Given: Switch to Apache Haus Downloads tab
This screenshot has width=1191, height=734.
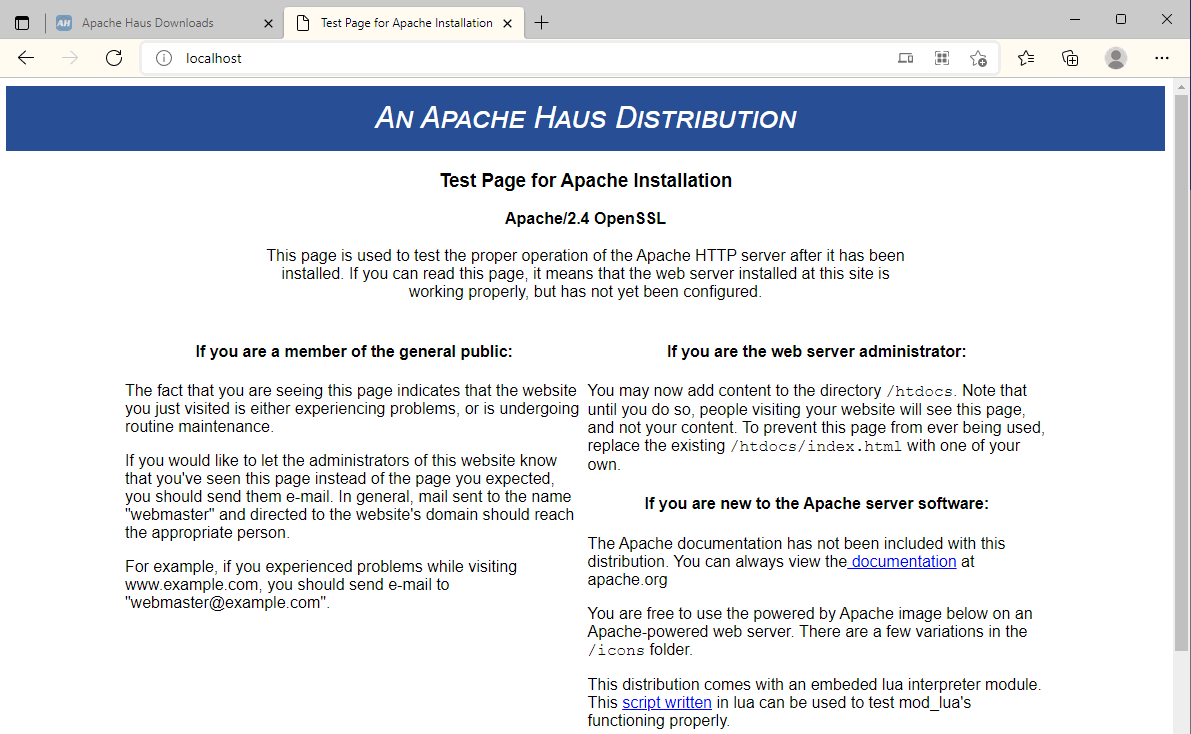Looking at the screenshot, I should tap(148, 23).
